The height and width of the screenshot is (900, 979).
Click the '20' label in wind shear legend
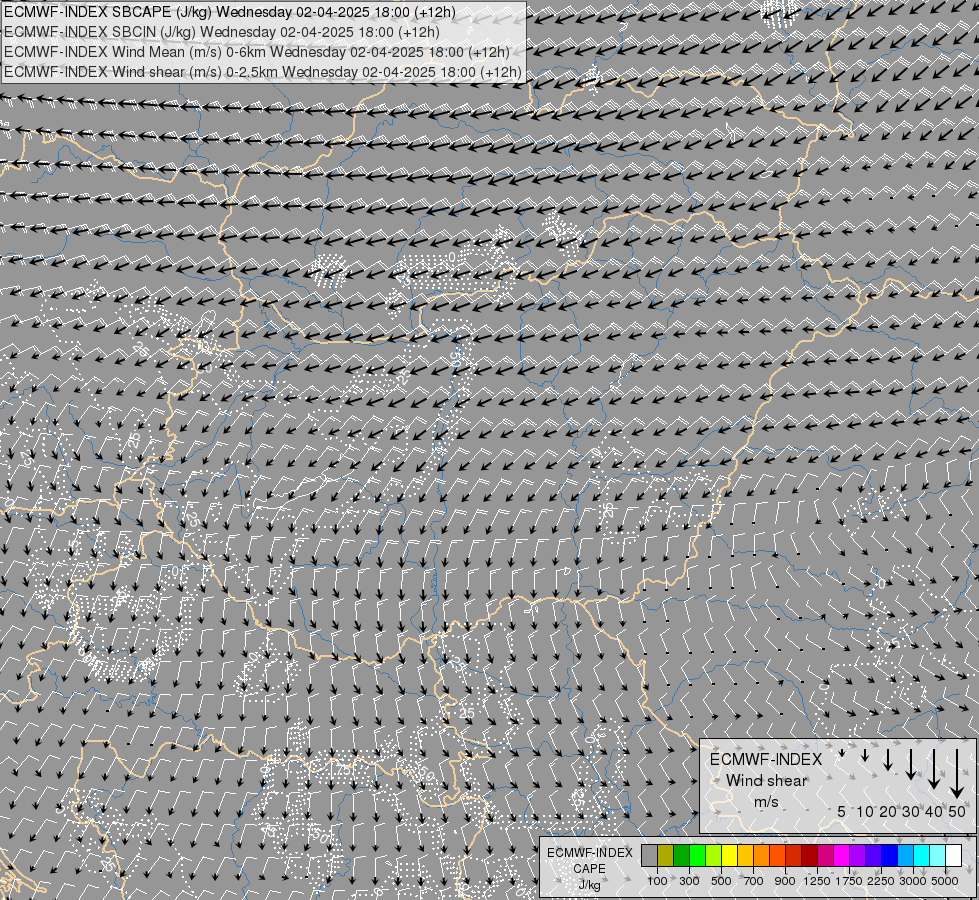click(888, 811)
